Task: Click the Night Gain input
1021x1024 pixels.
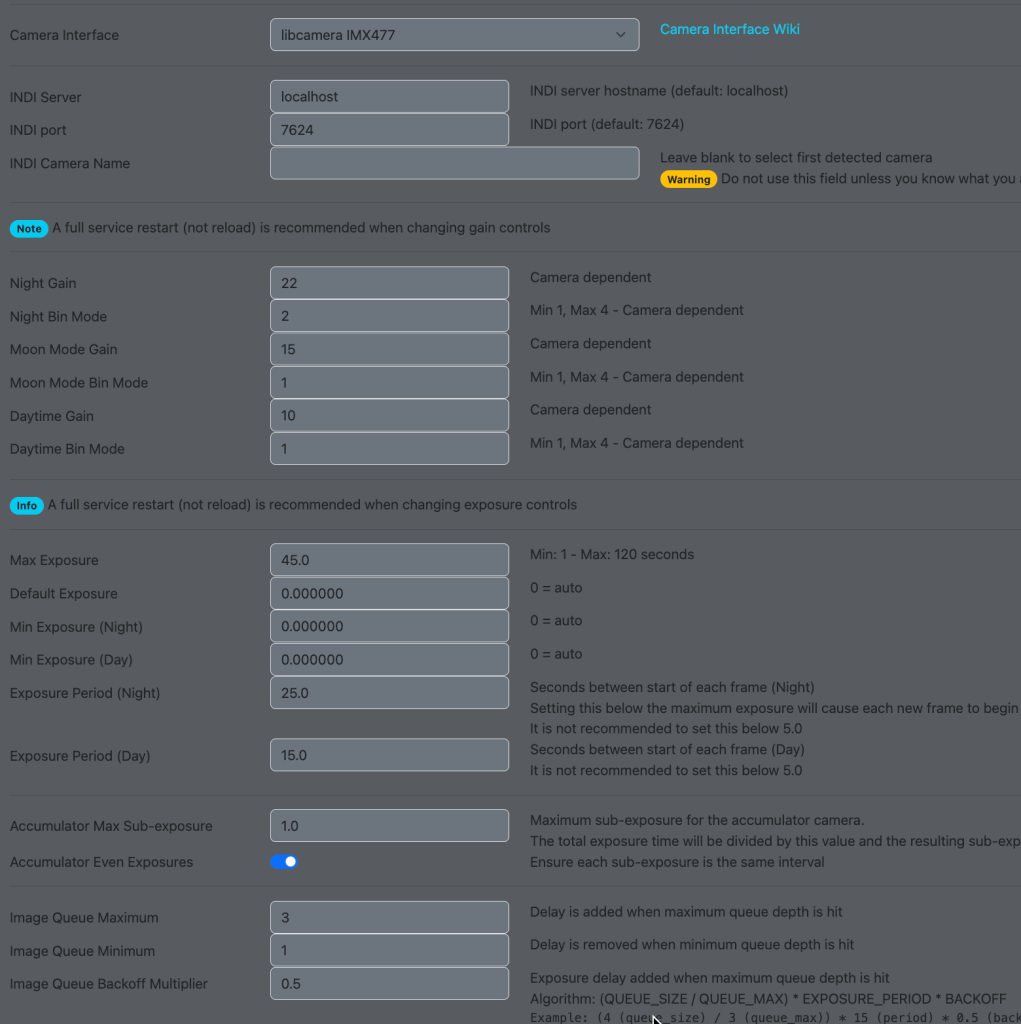Action: coord(389,283)
